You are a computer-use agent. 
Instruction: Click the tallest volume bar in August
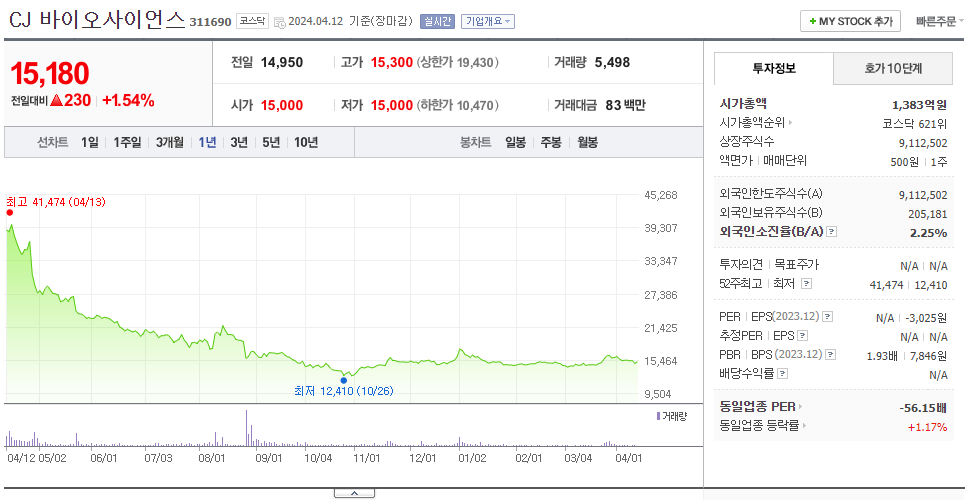click(246, 428)
